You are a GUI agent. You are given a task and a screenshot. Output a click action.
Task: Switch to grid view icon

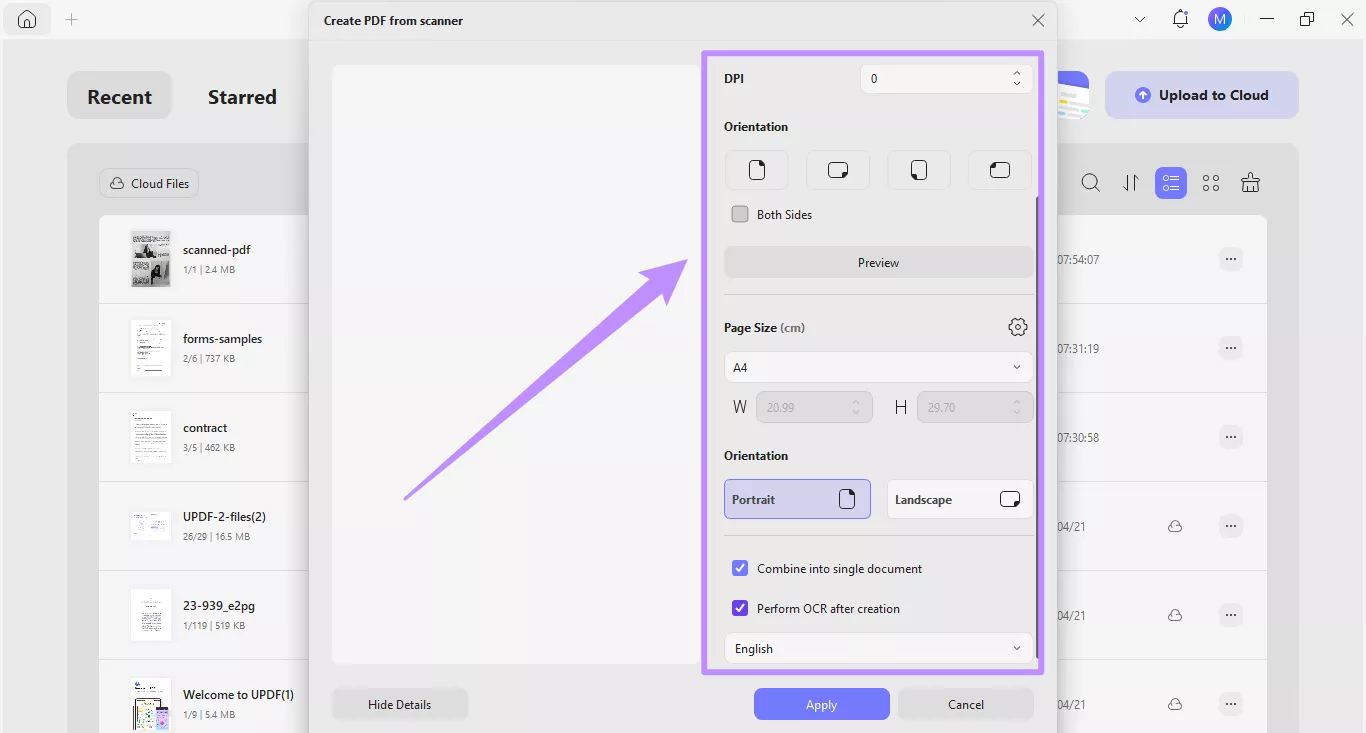pyautogui.click(x=1211, y=183)
